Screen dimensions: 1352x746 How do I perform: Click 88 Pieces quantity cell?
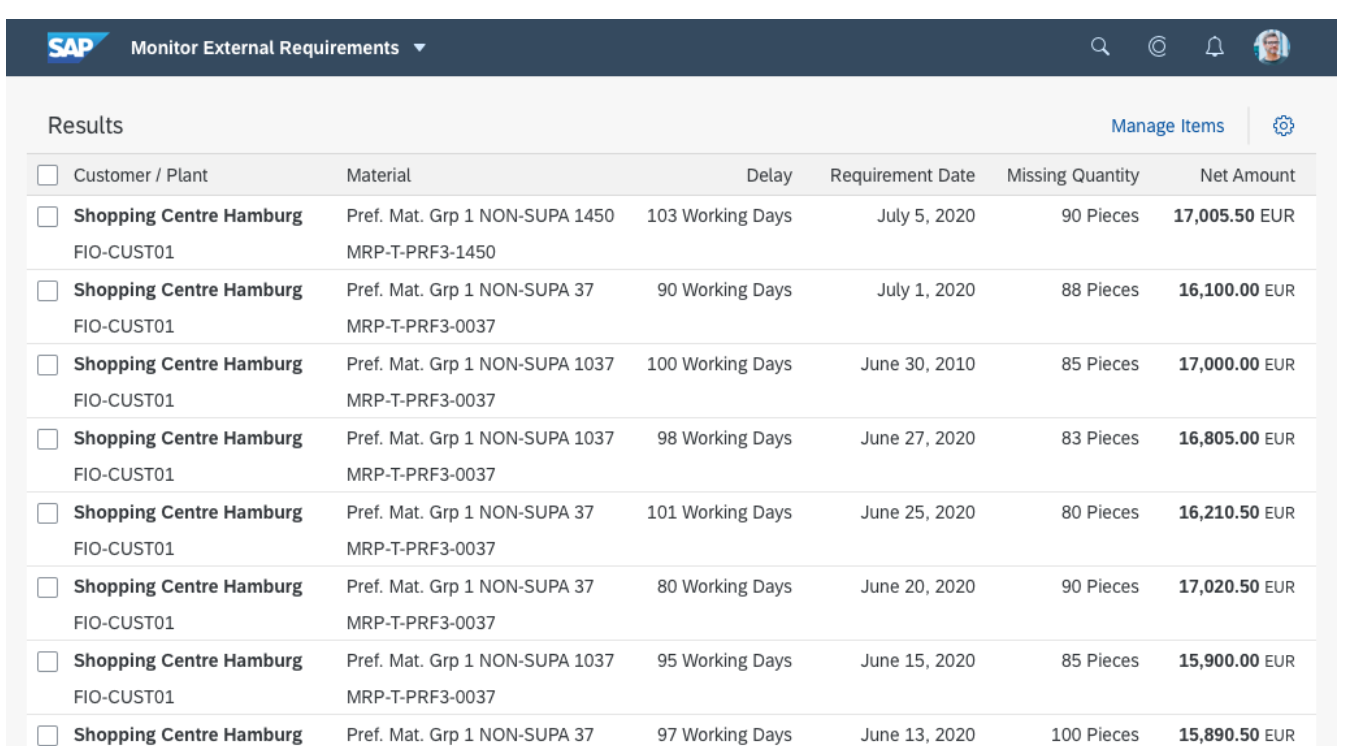tap(1100, 289)
